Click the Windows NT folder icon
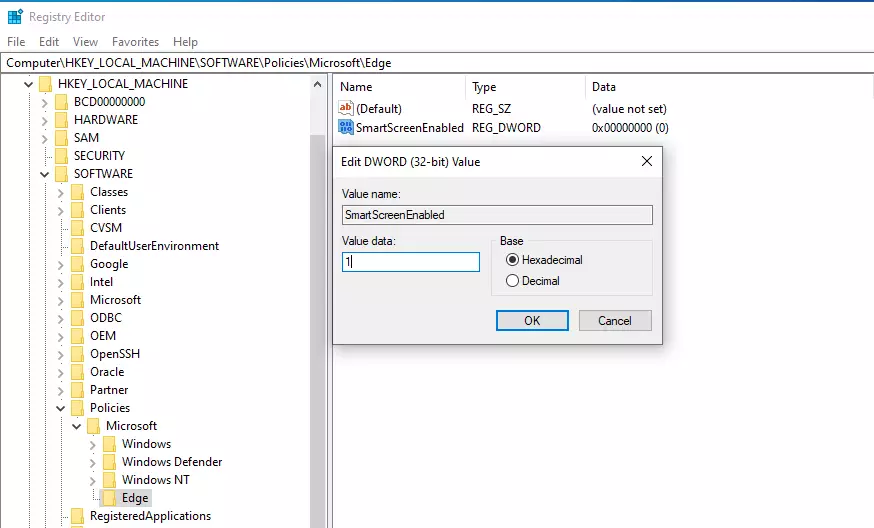Screen dimensions: 874x528 pos(110,480)
